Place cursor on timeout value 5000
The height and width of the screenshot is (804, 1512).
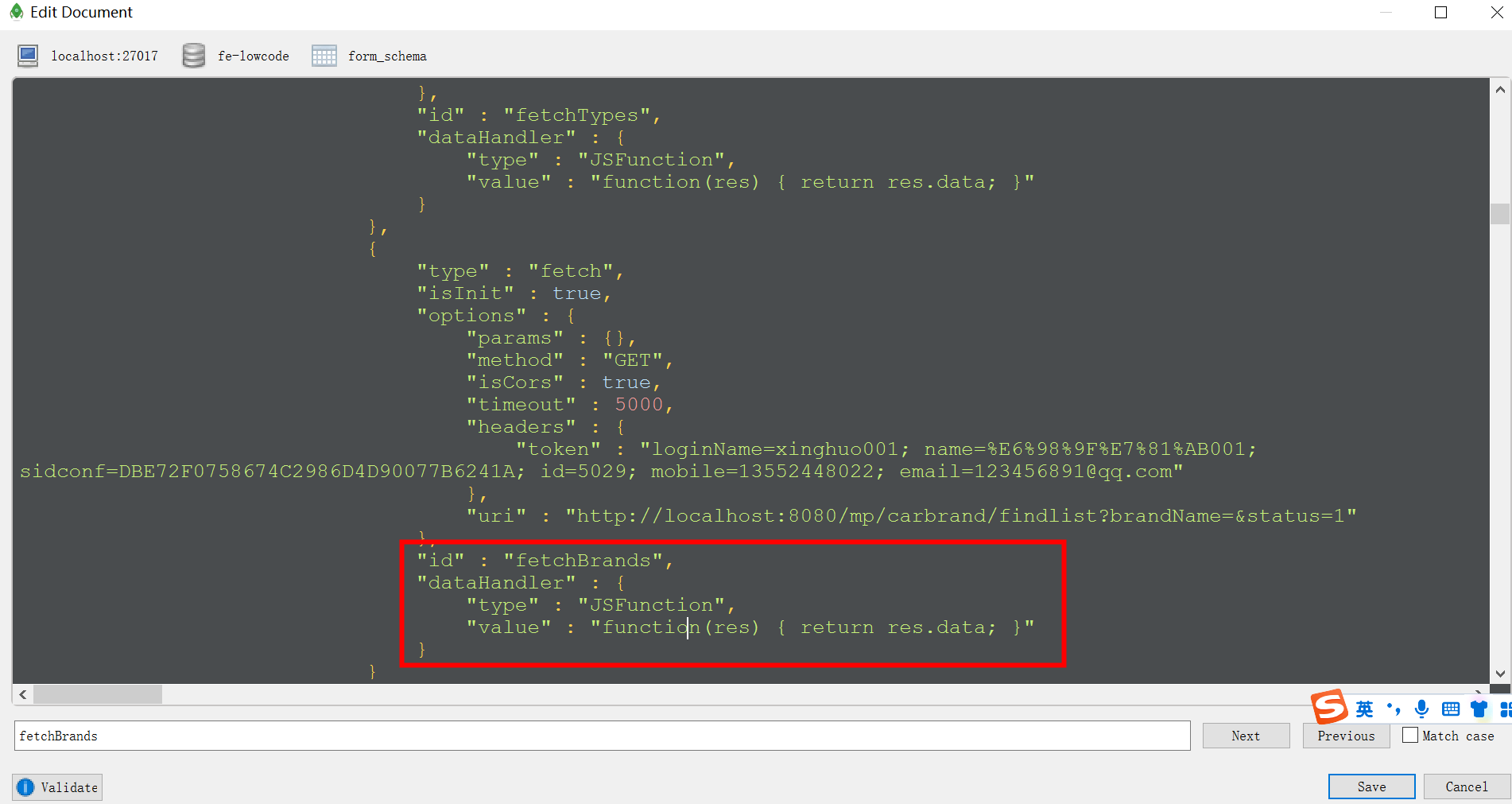[639, 405]
